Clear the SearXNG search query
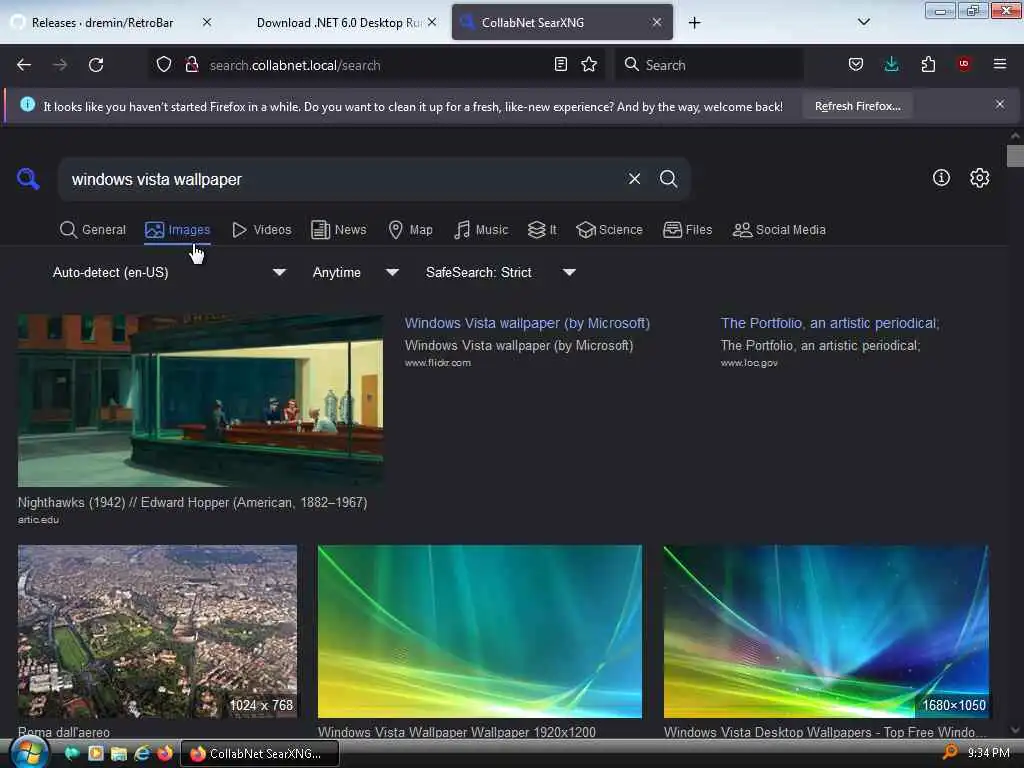This screenshot has height=768, width=1024. 634,179
